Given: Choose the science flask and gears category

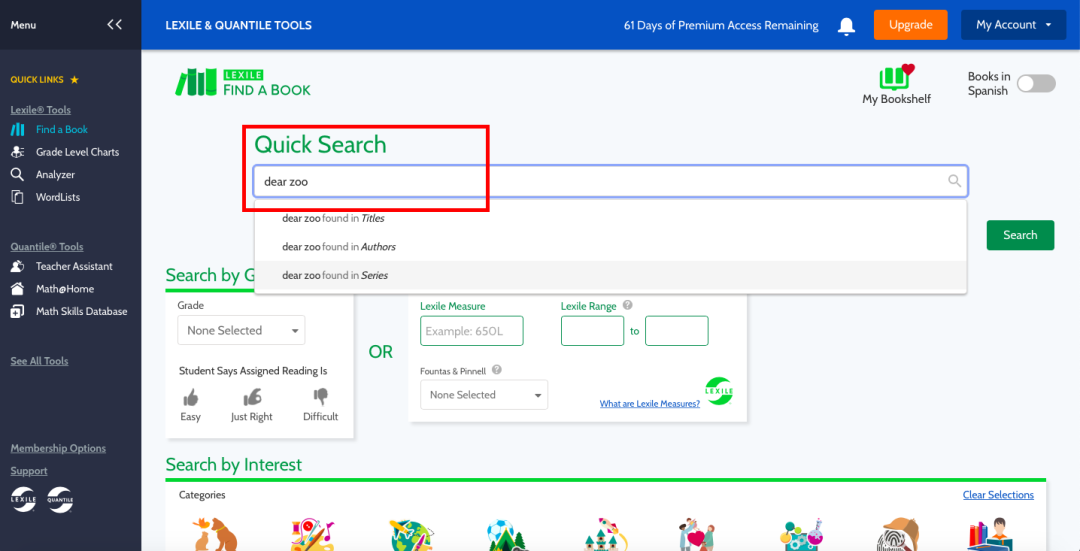Looking at the screenshot, I should point(800,534).
